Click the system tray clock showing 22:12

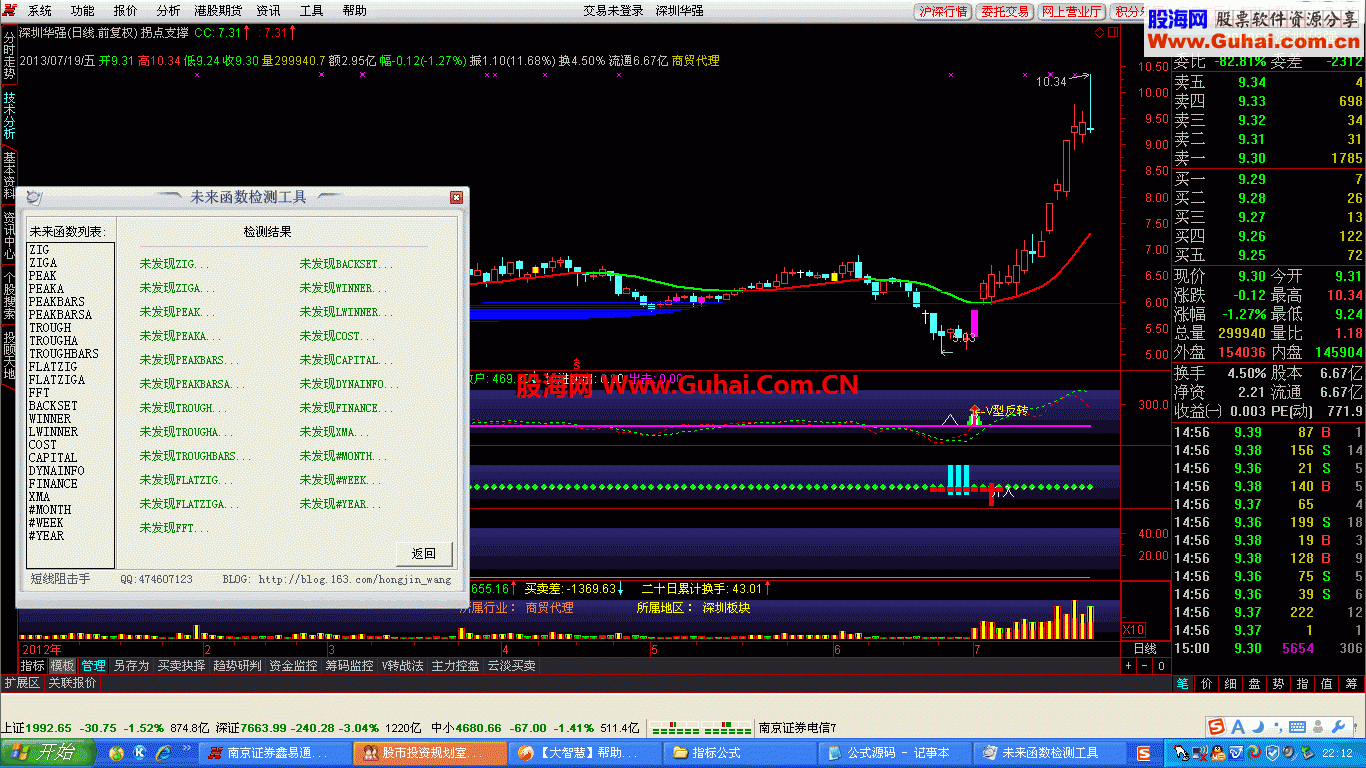click(1337, 752)
